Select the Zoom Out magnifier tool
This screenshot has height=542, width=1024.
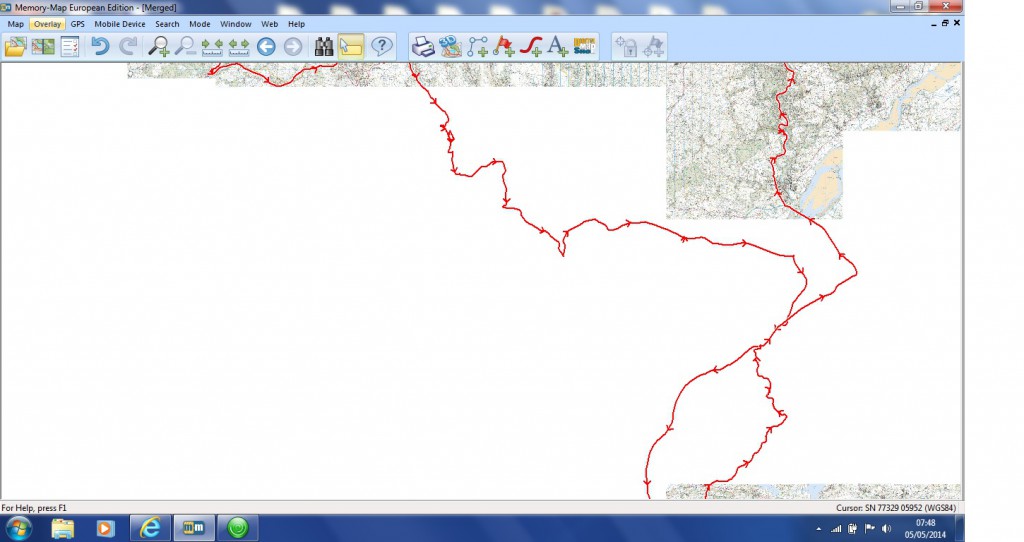[x=185, y=46]
